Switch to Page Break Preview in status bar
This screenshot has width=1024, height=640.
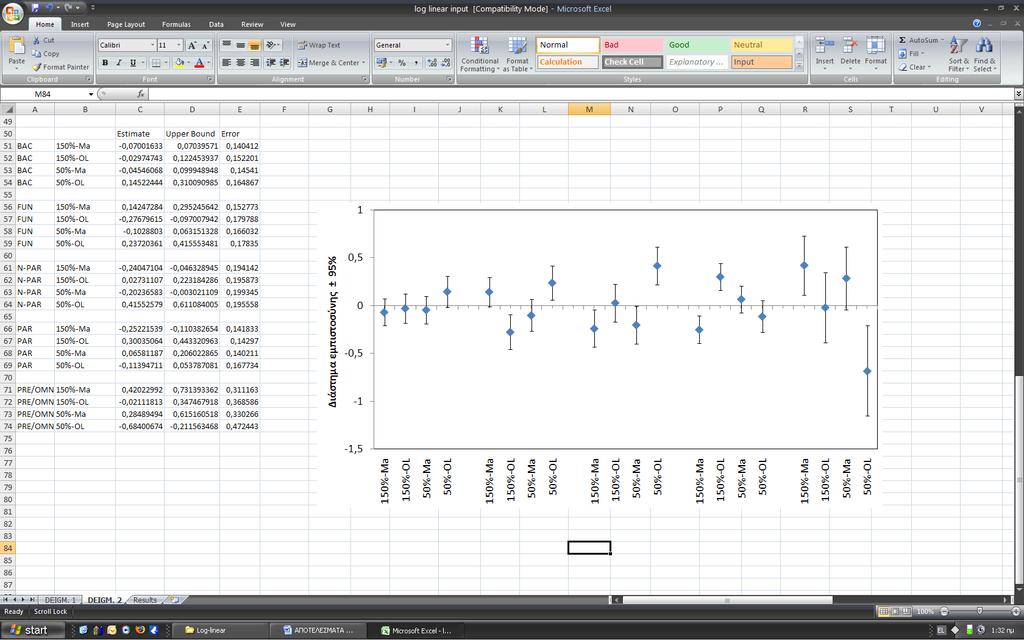coord(907,611)
